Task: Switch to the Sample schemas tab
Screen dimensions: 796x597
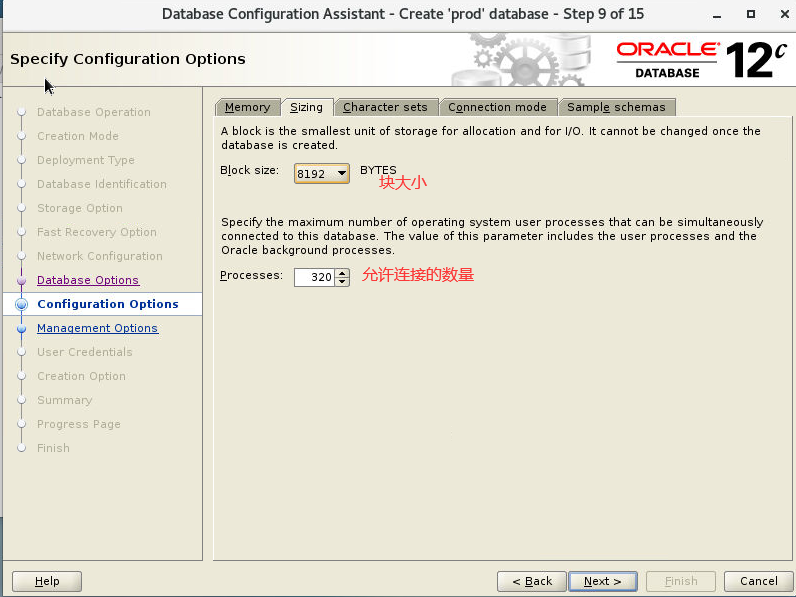Action: (616, 107)
